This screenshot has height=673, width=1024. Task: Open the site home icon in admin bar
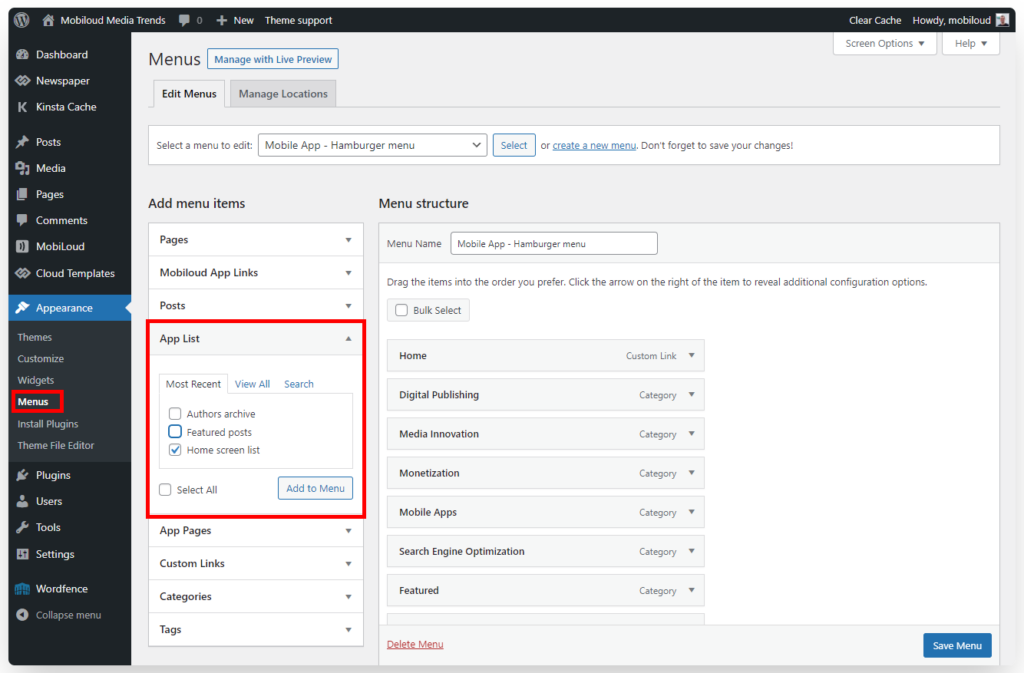click(x=48, y=20)
